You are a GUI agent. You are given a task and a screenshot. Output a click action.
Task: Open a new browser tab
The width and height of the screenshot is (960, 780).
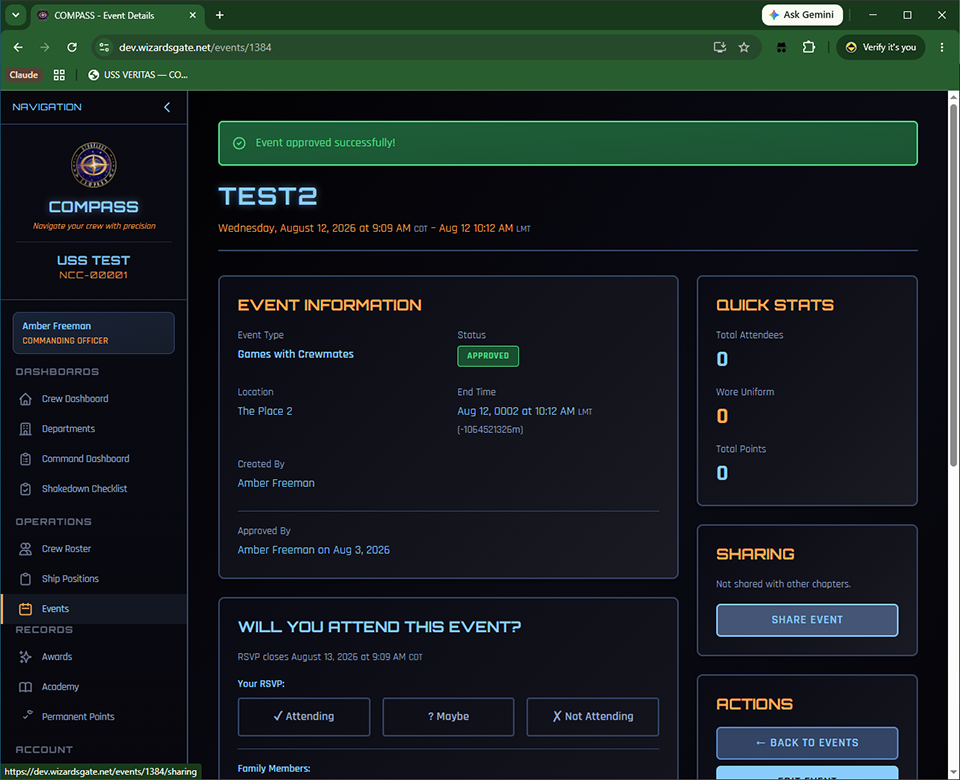coord(220,15)
